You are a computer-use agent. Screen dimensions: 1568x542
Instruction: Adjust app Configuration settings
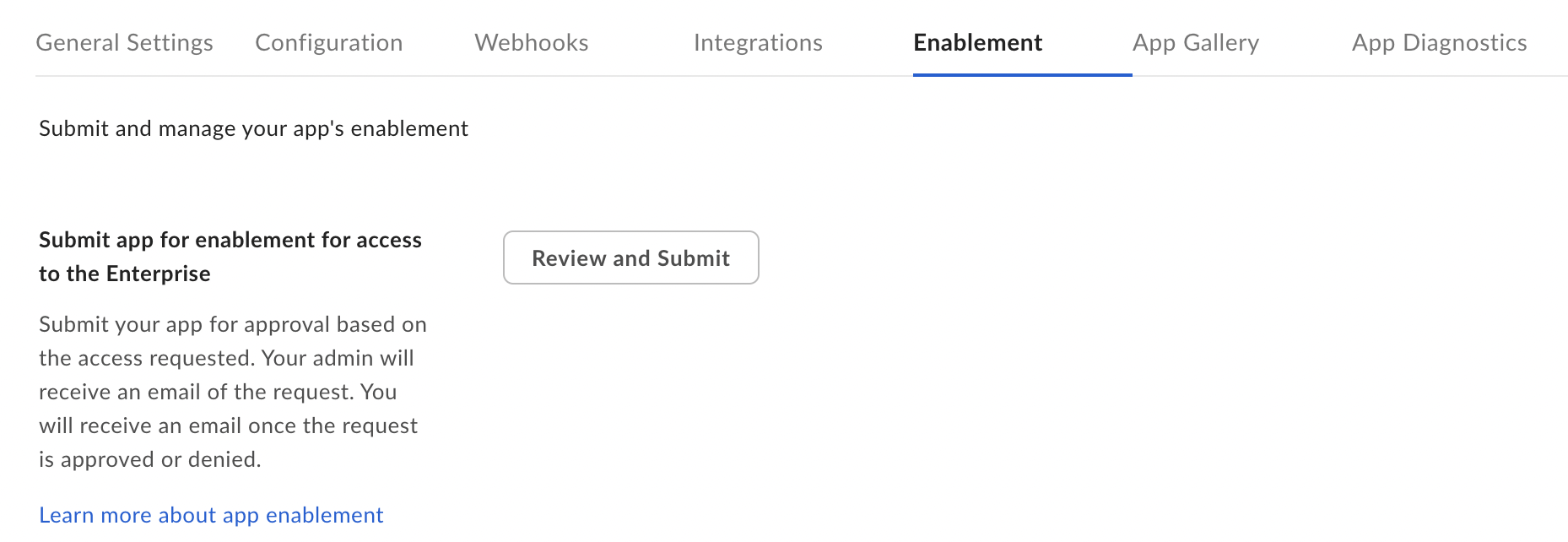[x=328, y=42]
